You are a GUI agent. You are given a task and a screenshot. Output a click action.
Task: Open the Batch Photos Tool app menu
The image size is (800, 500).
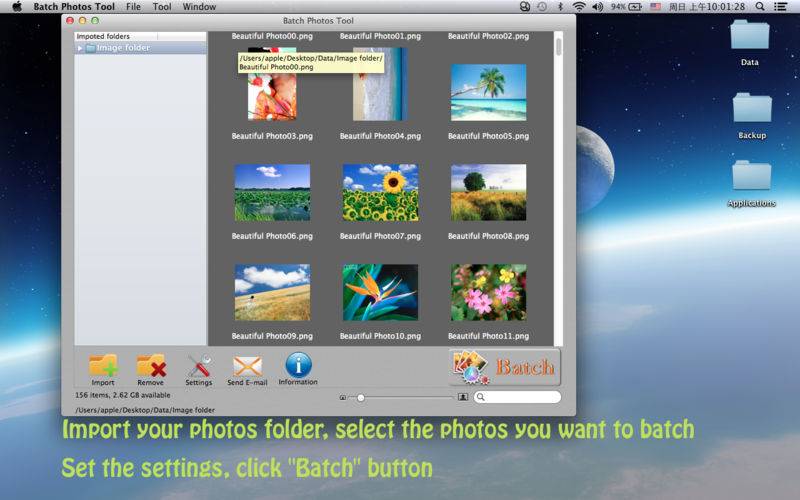coord(74,7)
